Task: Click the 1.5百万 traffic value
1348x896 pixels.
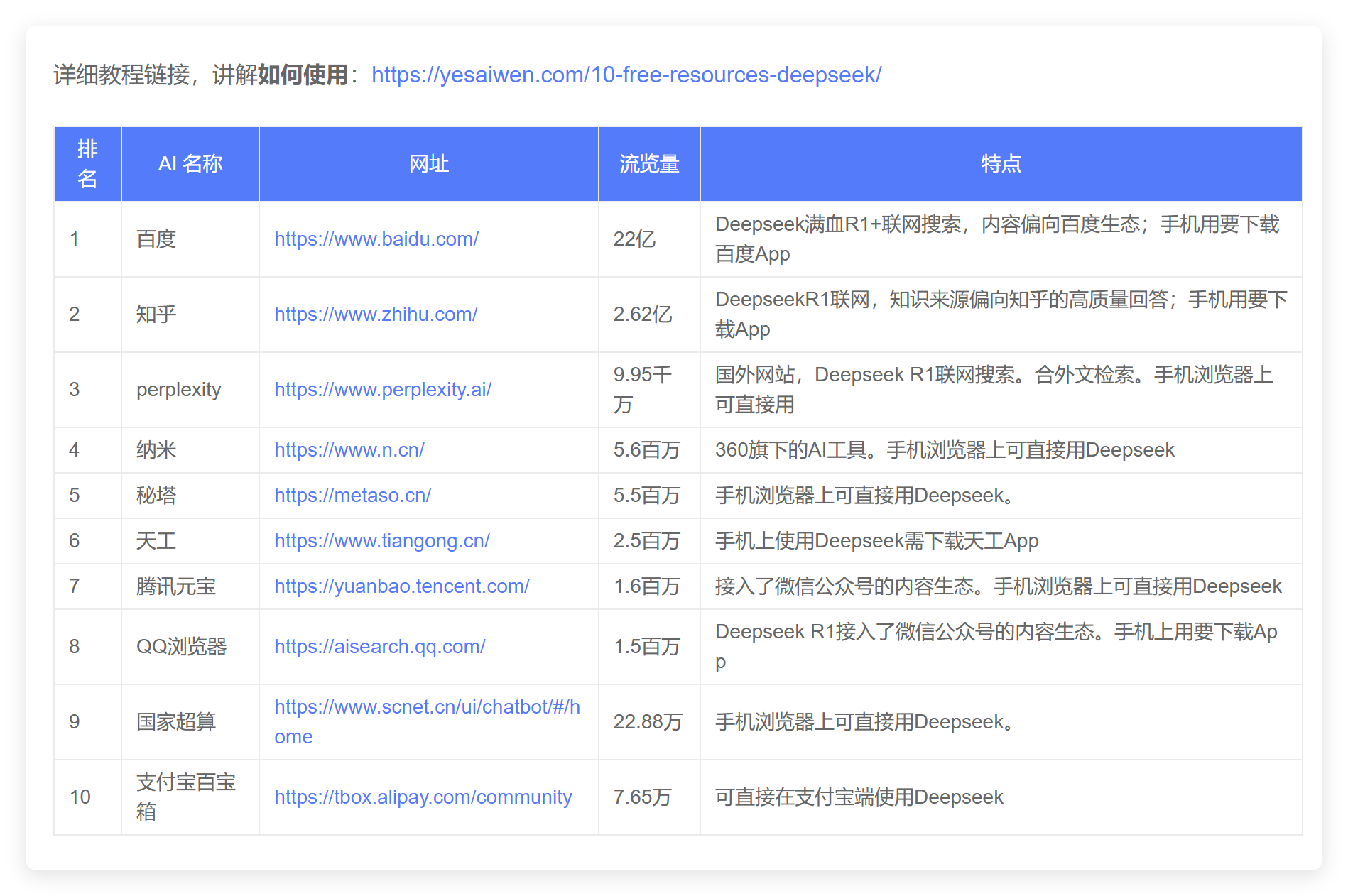Action: point(647,647)
